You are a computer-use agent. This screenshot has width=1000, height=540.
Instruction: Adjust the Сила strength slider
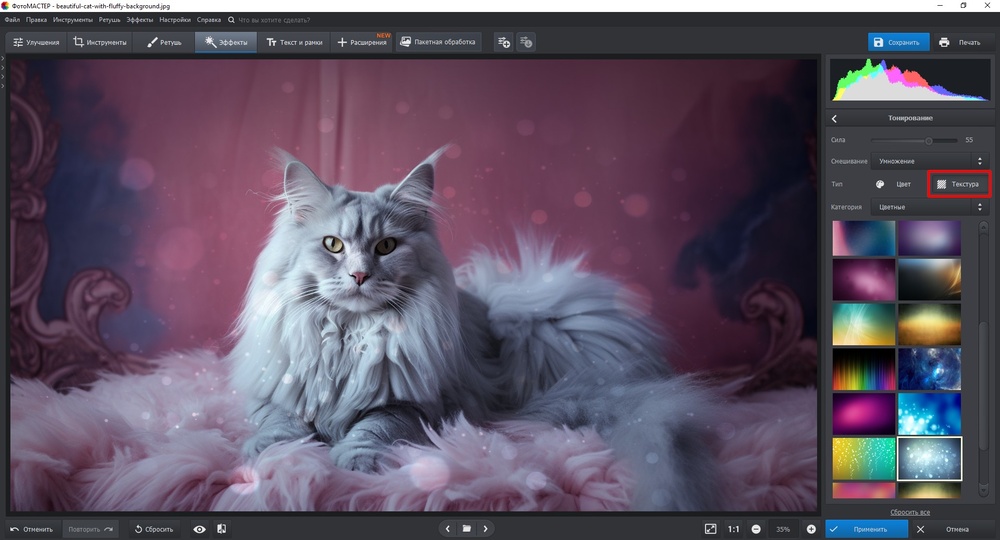pyautogui.click(x=929, y=140)
